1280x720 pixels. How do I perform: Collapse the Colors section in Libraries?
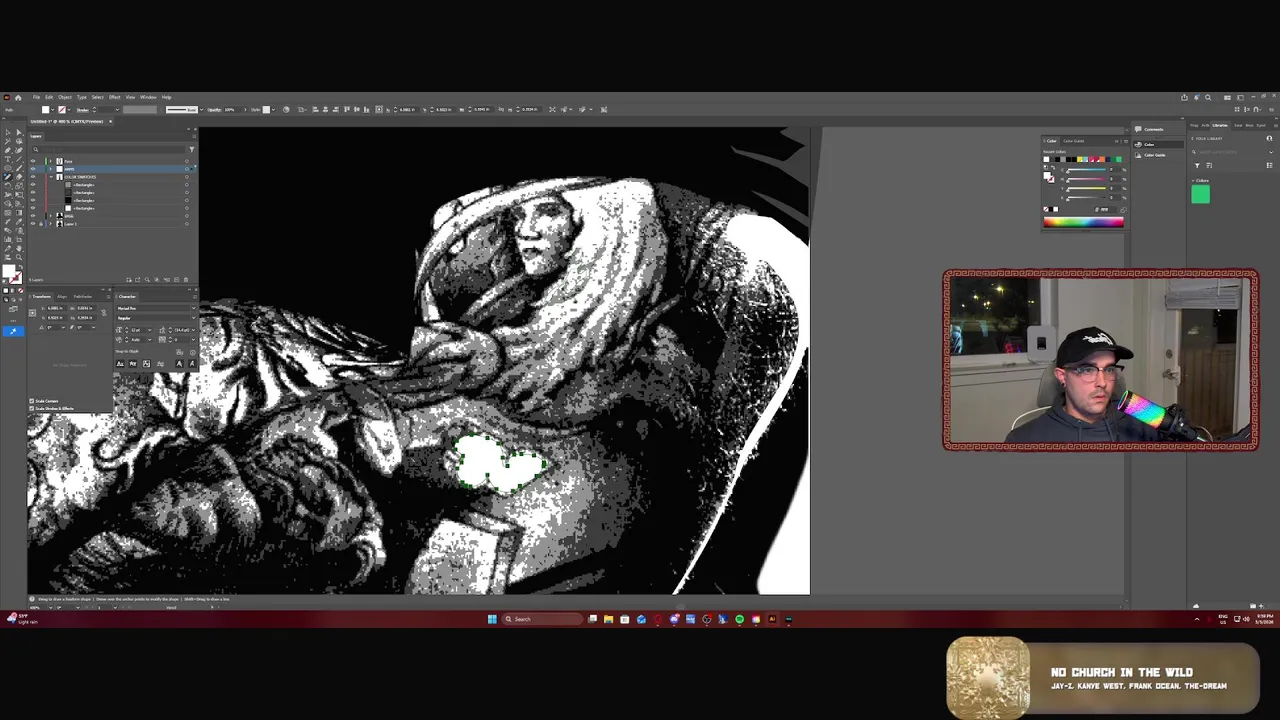(x=1193, y=181)
